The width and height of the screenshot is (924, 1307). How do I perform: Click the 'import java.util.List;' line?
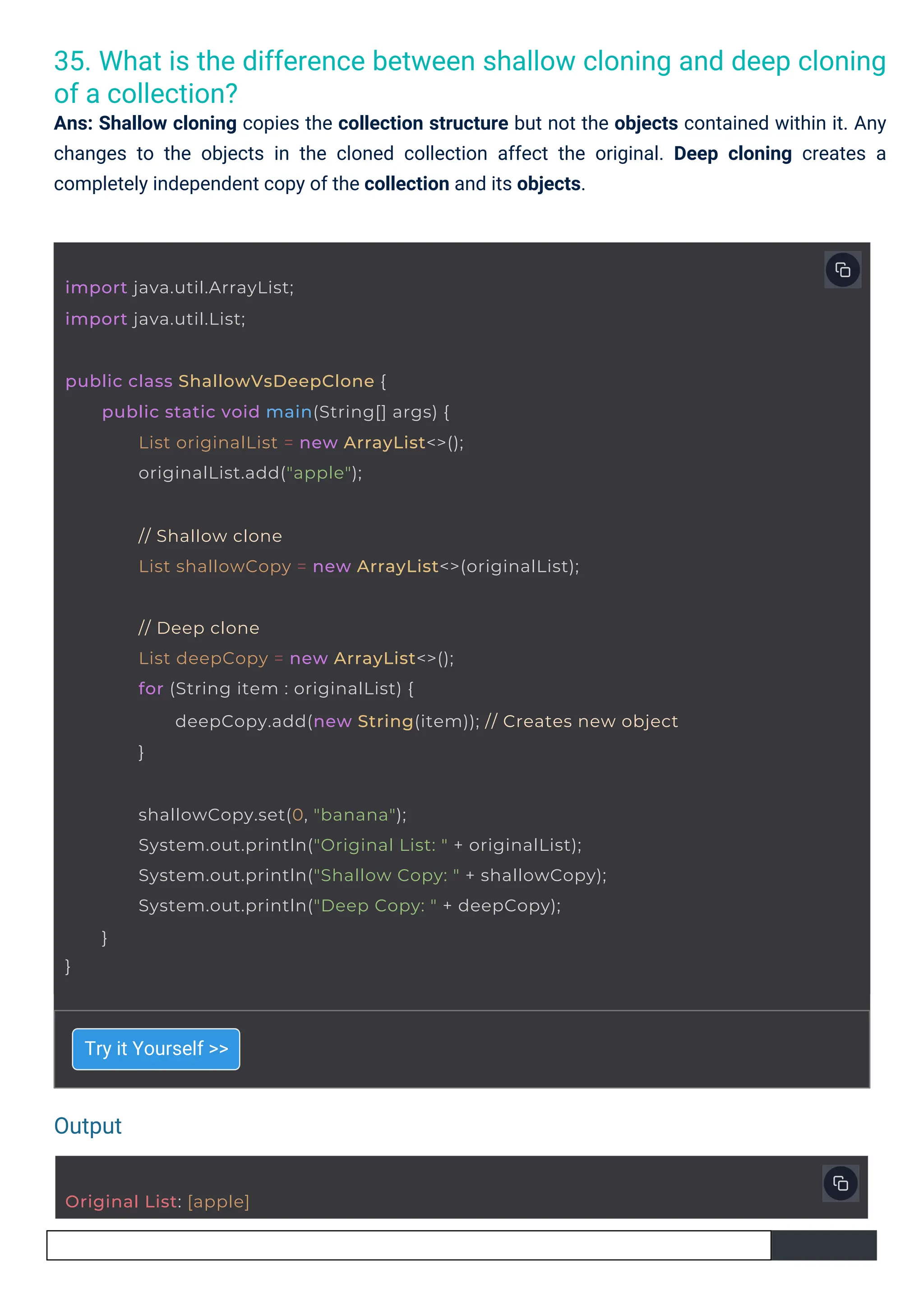coord(155,319)
